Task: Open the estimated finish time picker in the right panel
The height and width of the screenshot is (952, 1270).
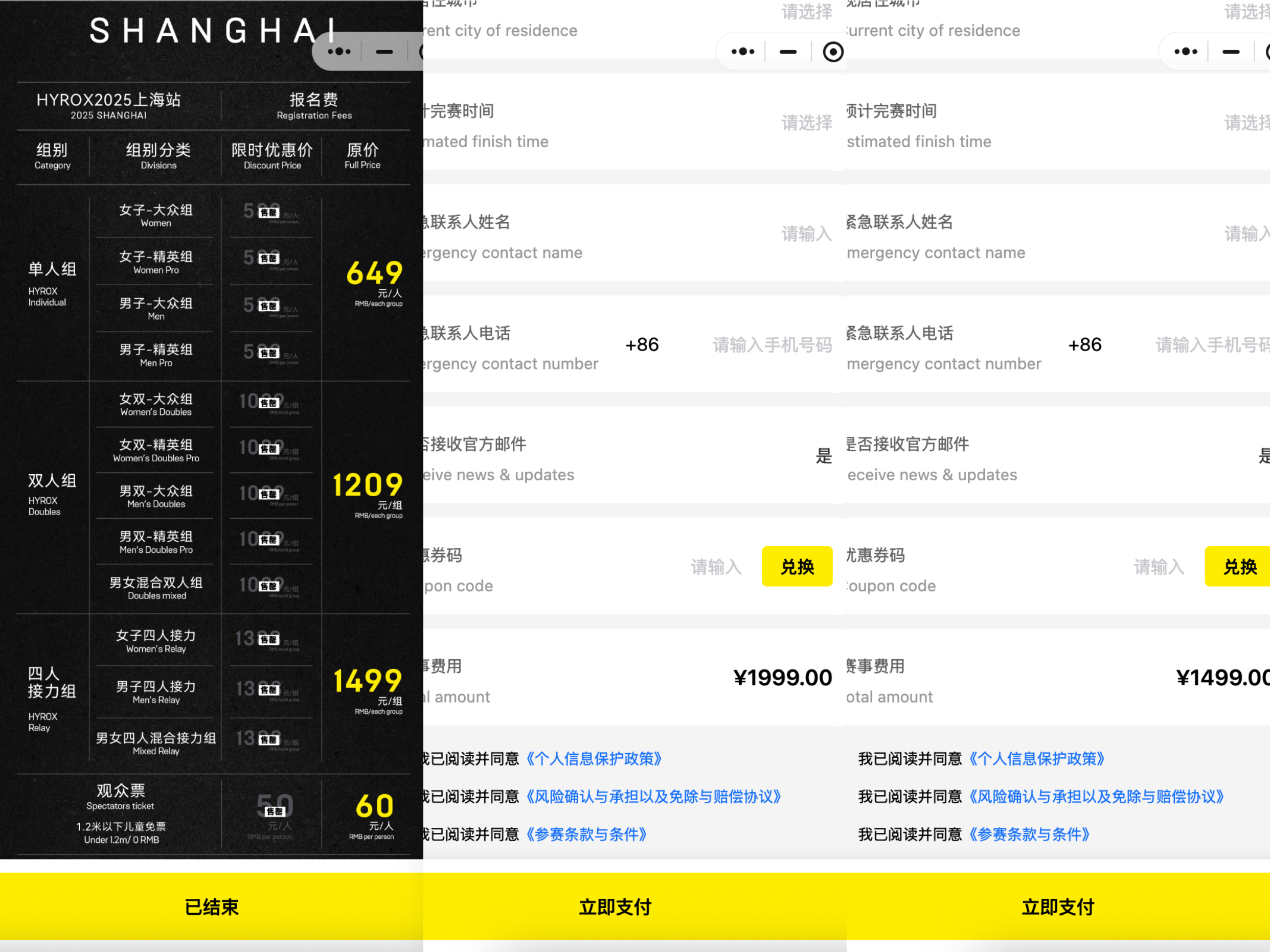Action: (1246, 122)
